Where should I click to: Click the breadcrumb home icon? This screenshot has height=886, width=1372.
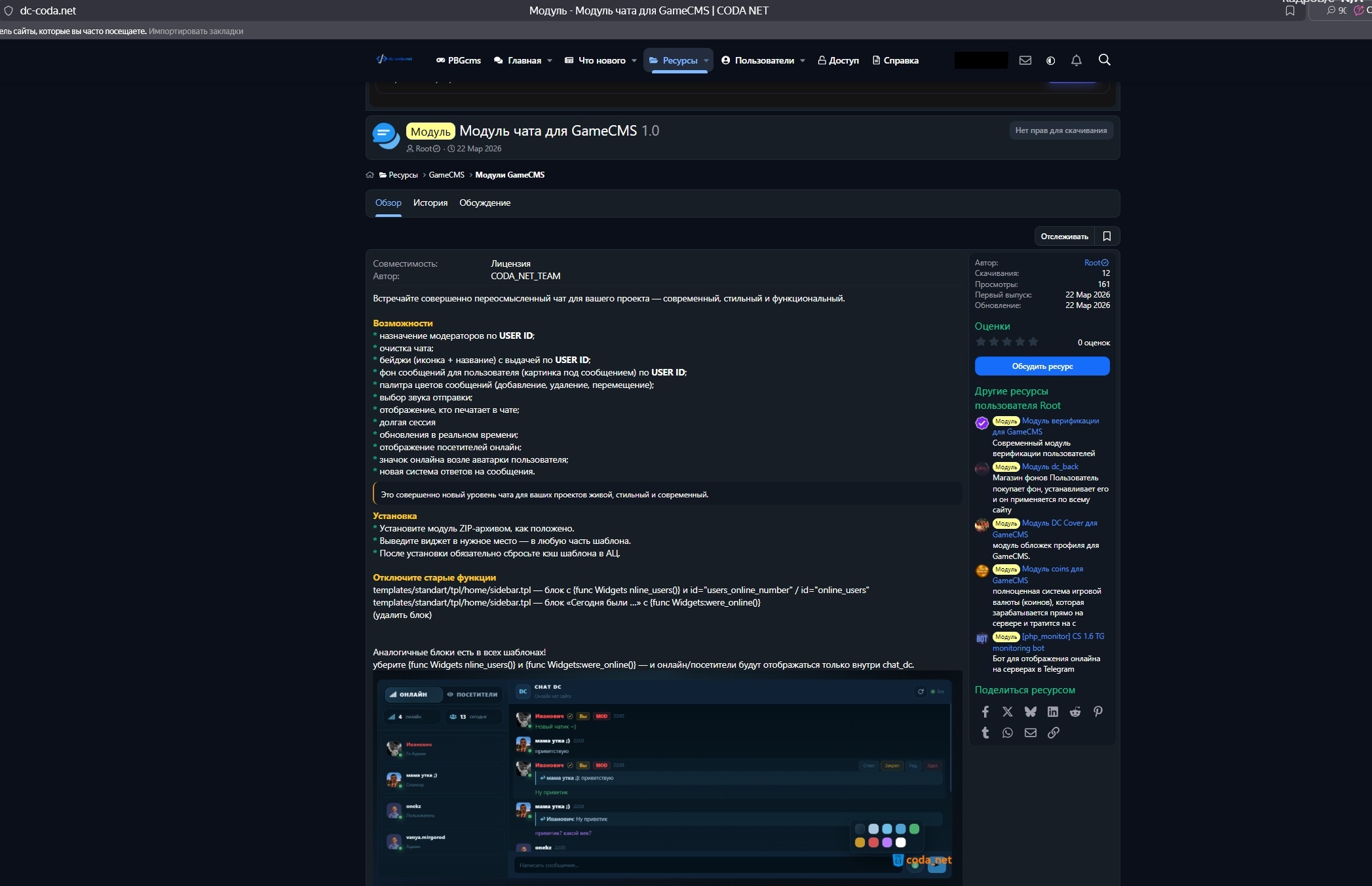tap(370, 175)
